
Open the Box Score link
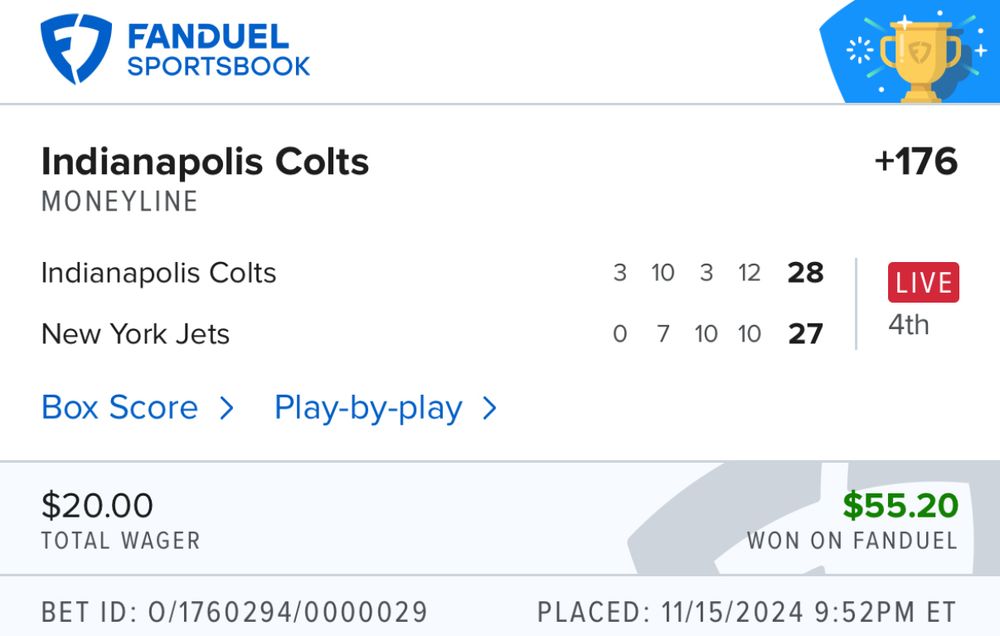[120, 408]
